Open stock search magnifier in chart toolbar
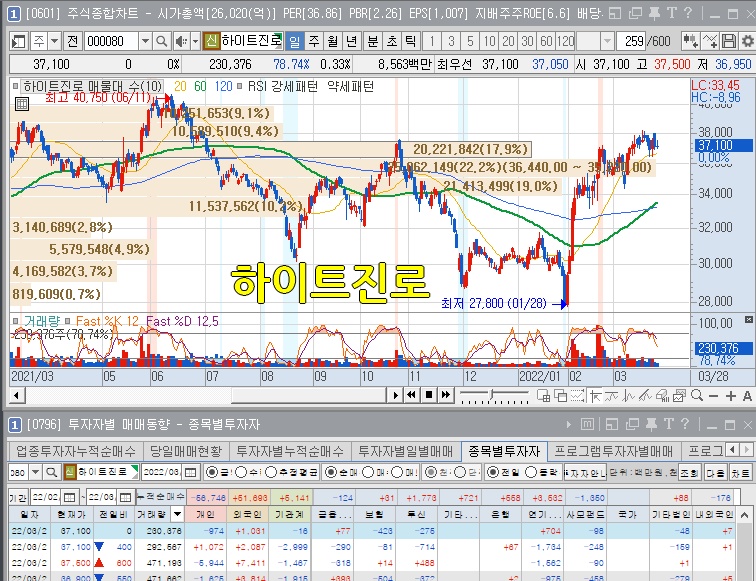The width and height of the screenshot is (756, 581). click(x=162, y=41)
